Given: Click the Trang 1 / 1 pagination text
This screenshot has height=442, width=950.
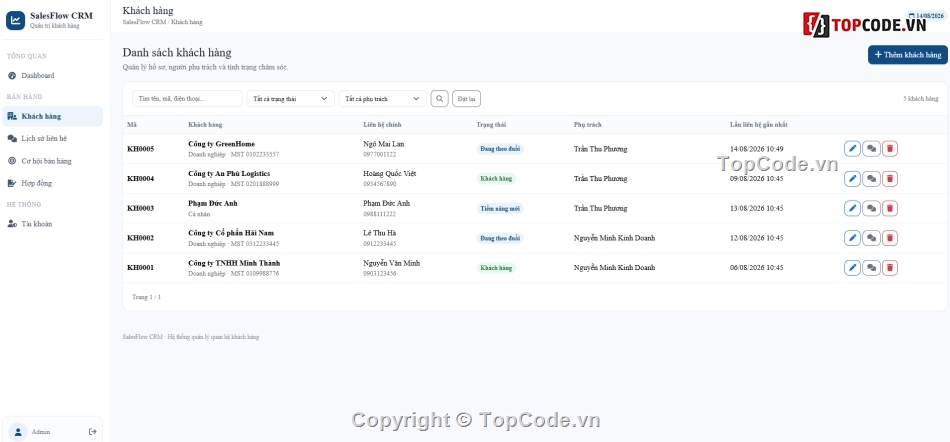Looking at the screenshot, I should [x=147, y=297].
